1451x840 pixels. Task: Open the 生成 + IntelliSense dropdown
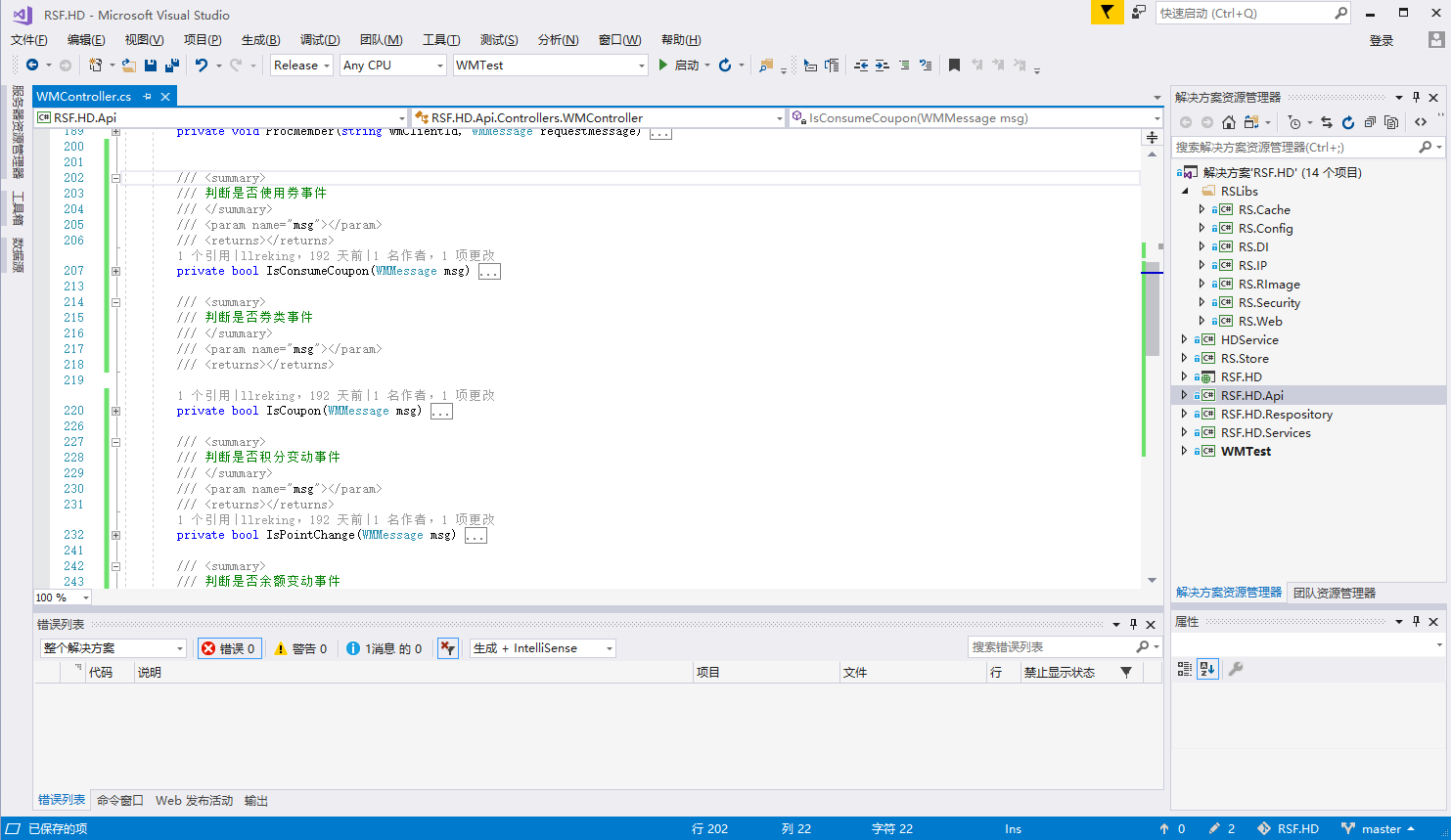point(542,648)
